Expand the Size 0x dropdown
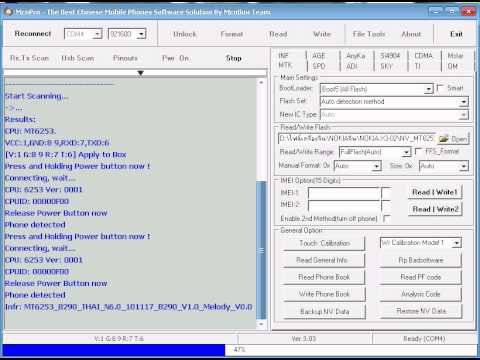This screenshot has height=360, width=480. 464,166
